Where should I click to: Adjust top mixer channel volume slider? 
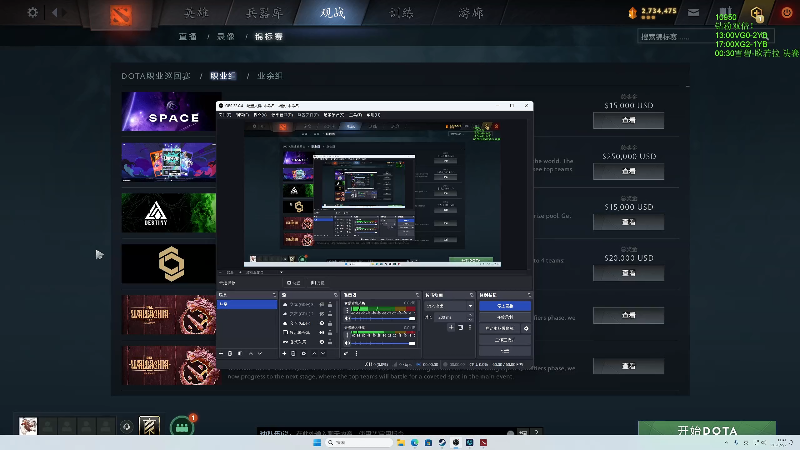(x=383, y=318)
